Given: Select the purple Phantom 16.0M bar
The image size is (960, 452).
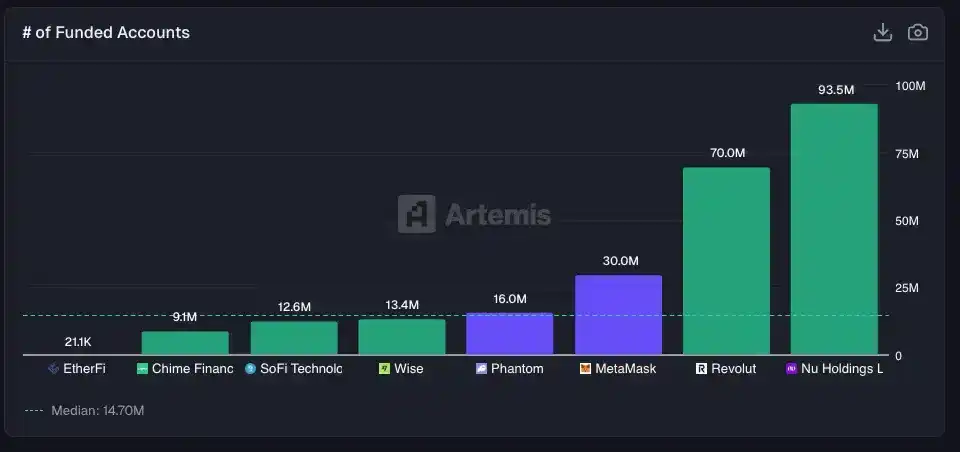Looking at the screenshot, I should (509, 334).
